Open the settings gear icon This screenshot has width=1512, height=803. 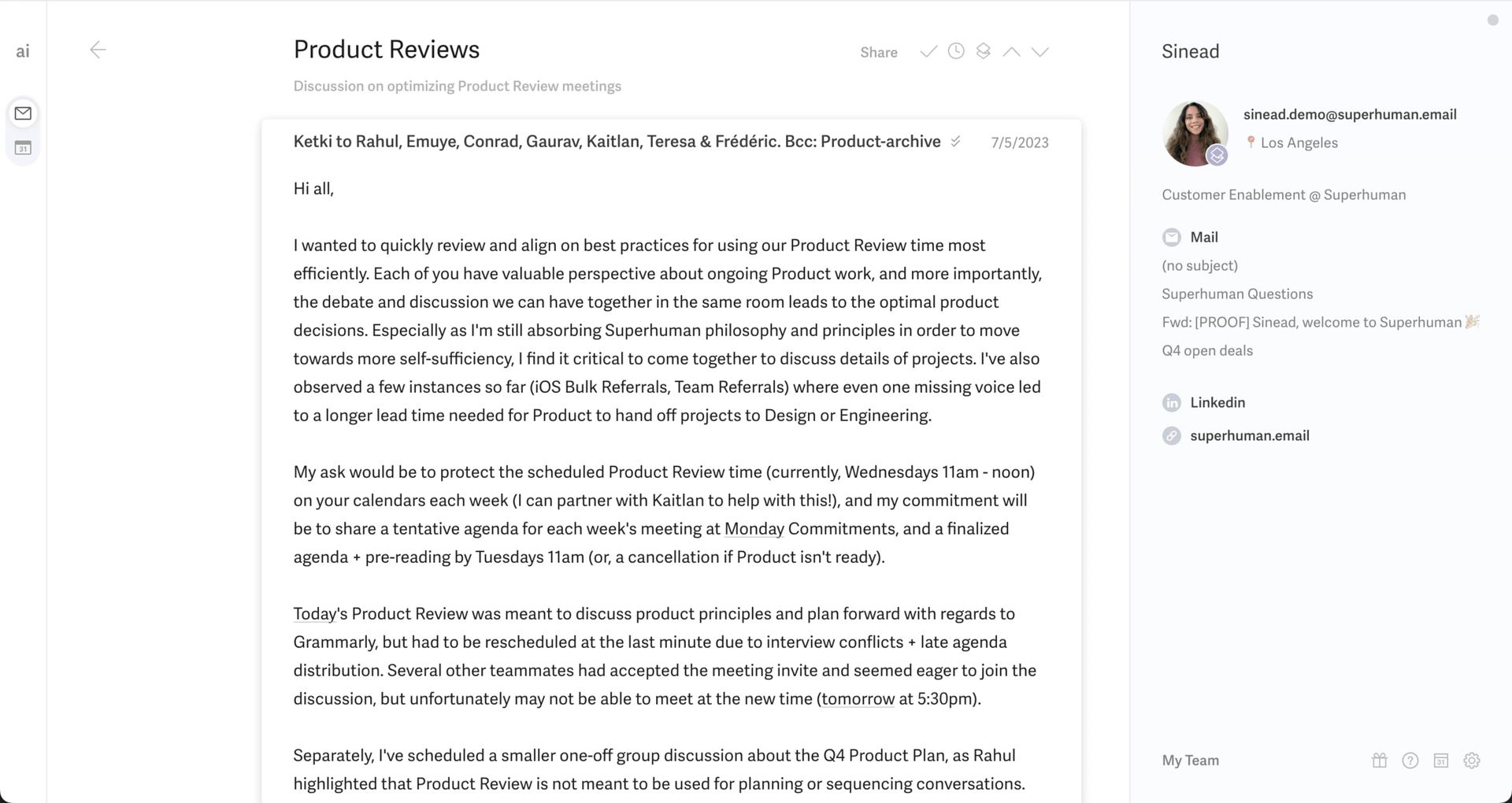coord(1471,760)
